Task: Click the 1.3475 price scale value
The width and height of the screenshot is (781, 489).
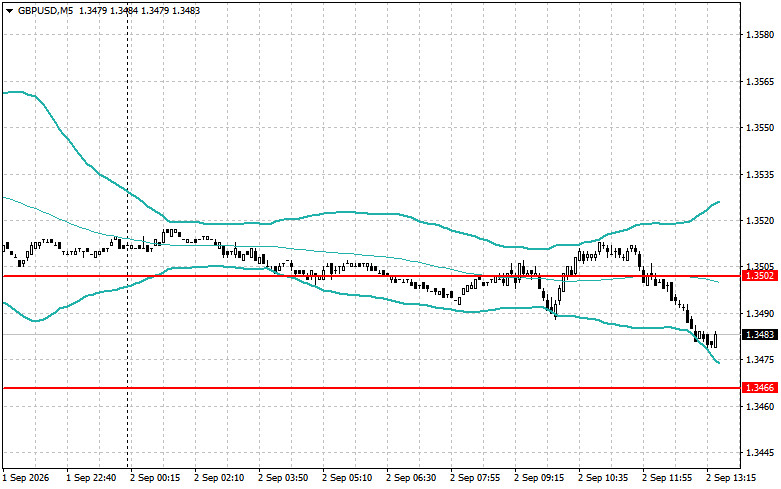Action: pos(760,360)
